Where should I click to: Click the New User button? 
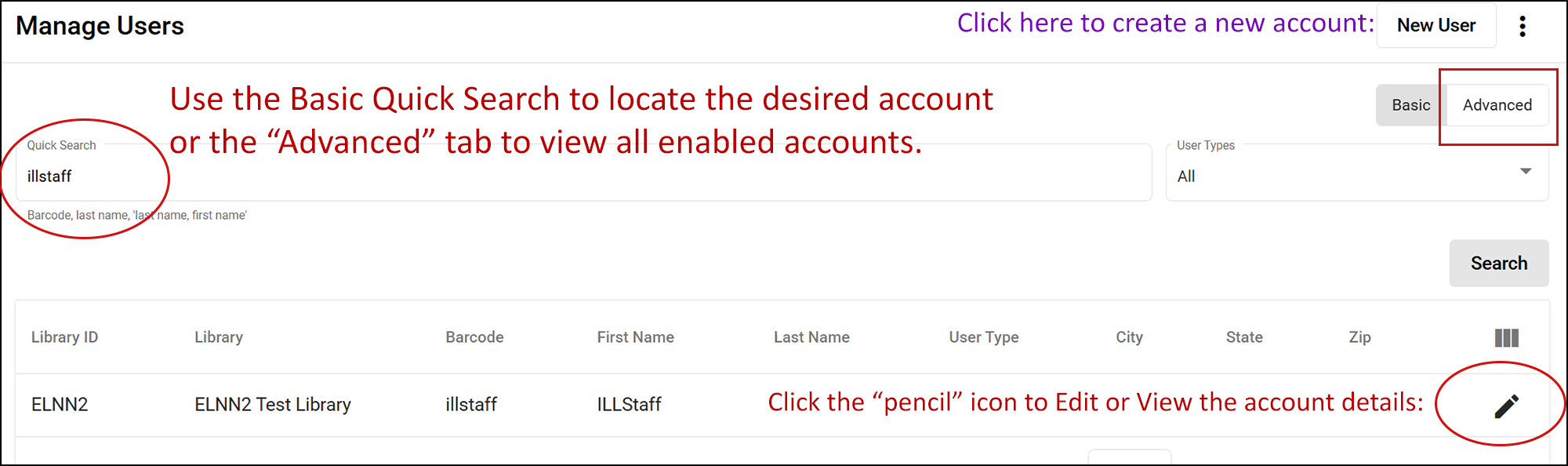1436,26
